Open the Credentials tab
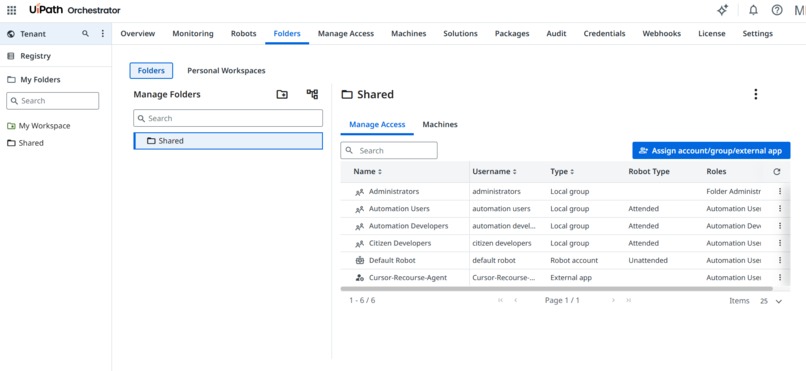The height and width of the screenshot is (371, 806). point(604,33)
